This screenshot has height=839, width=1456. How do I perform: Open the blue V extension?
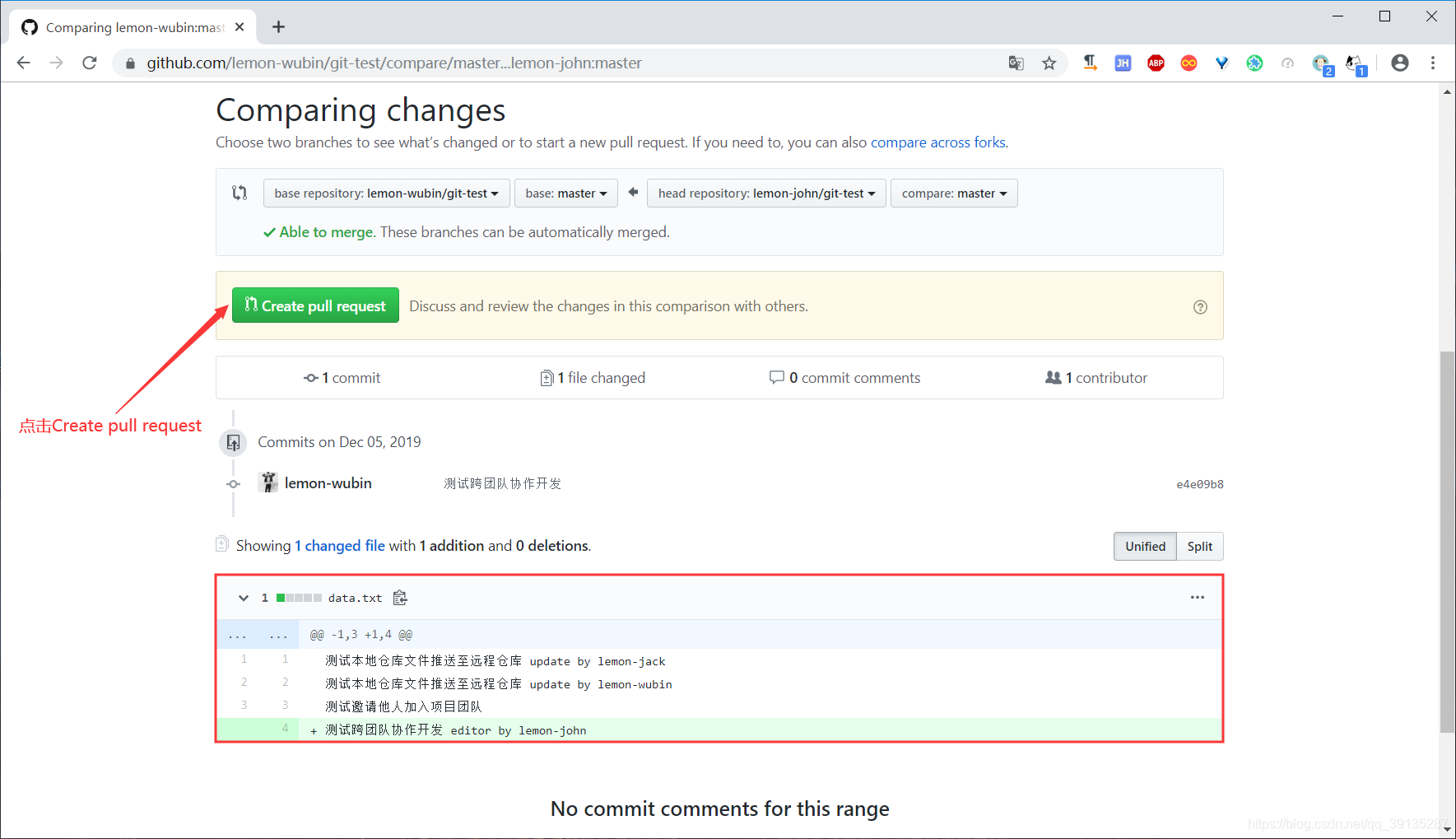pyautogui.click(x=1221, y=63)
